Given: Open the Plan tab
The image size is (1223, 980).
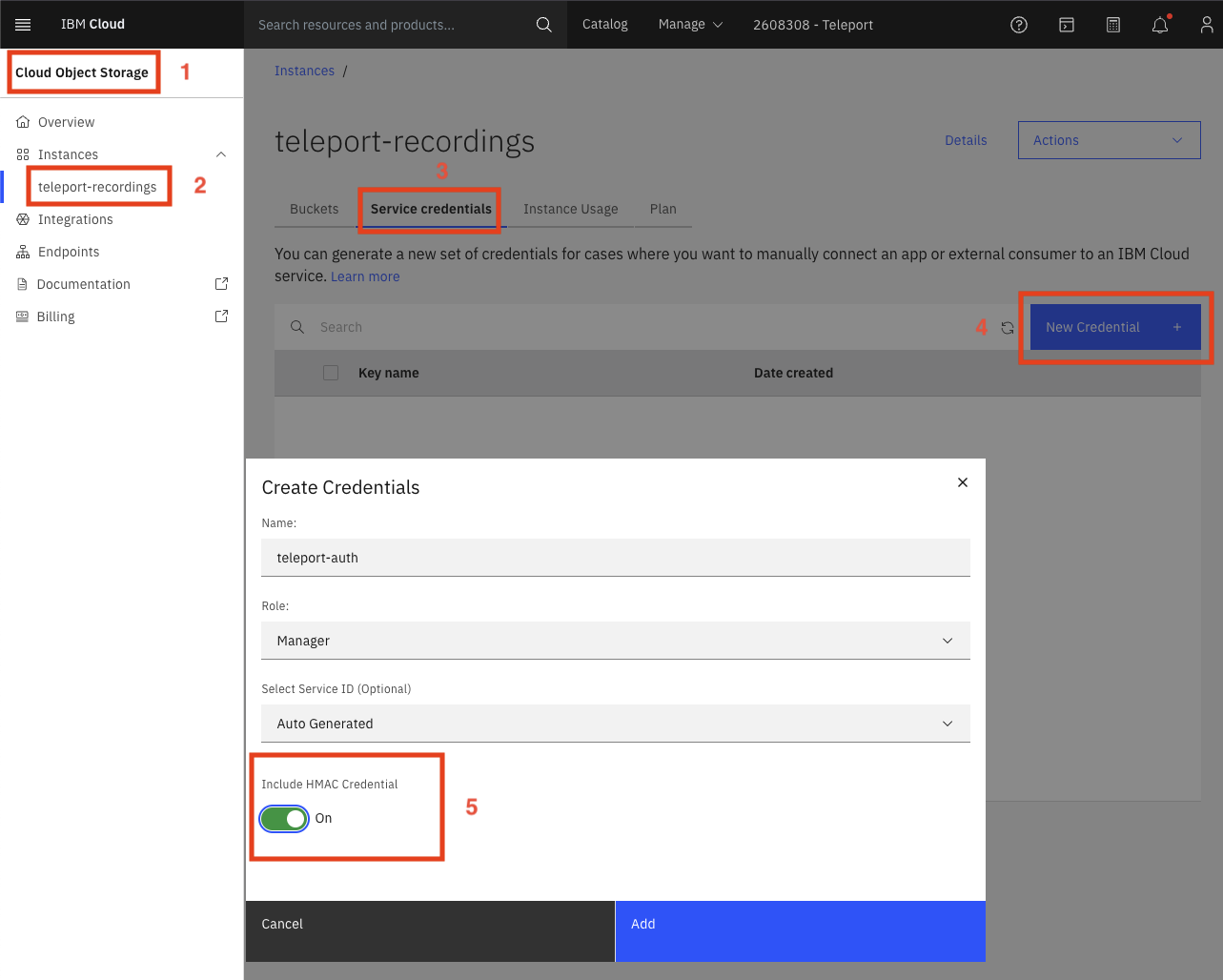Looking at the screenshot, I should [x=663, y=208].
